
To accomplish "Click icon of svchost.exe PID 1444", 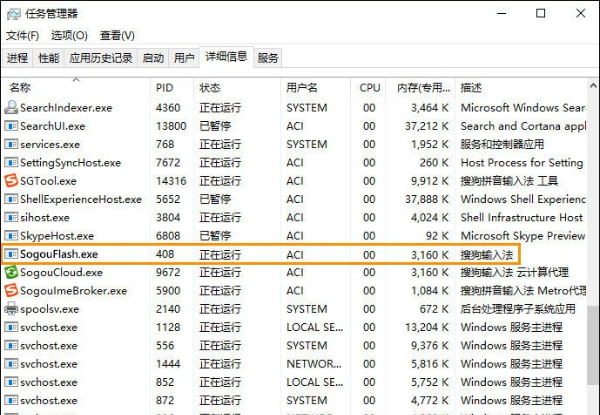I will [x=11, y=364].
